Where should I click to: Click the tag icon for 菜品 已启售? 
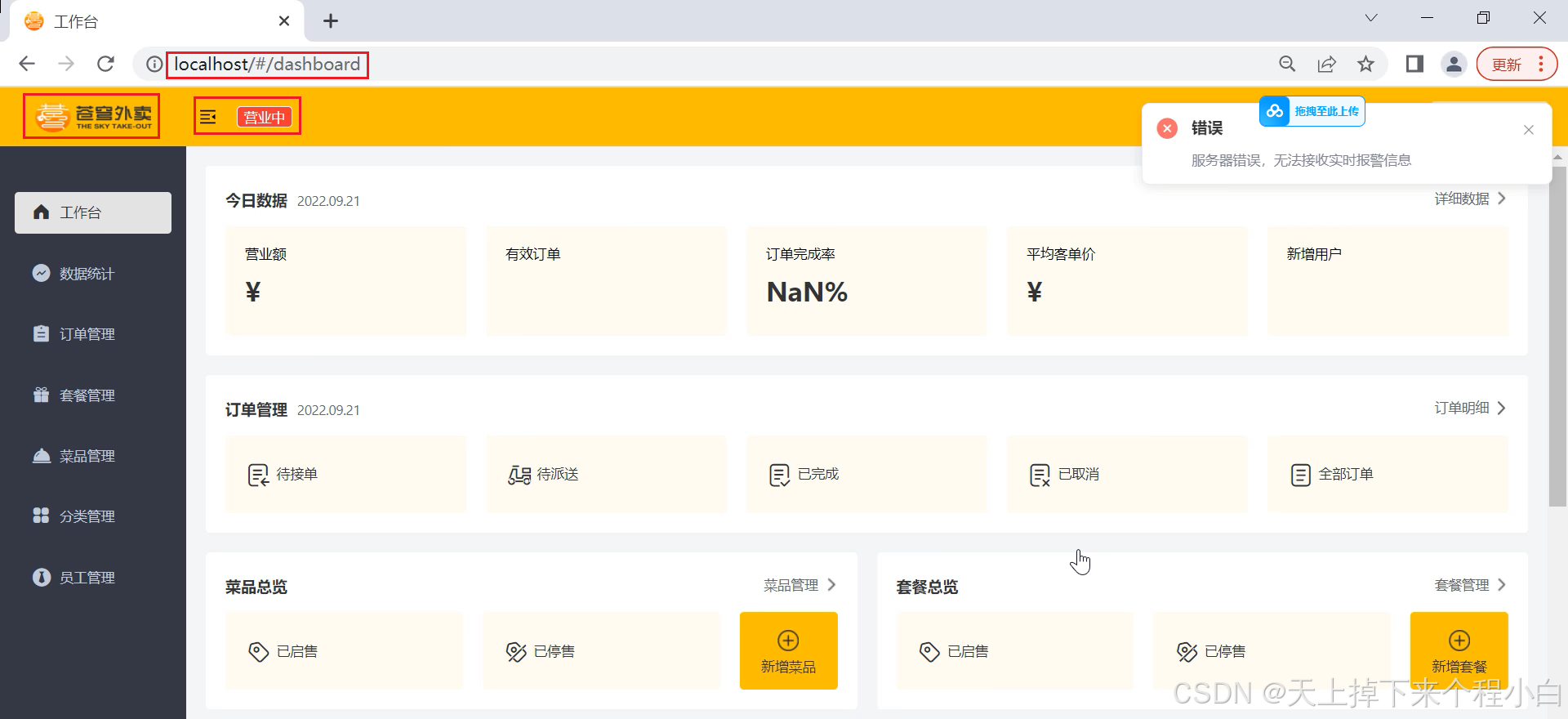[258, 651]
